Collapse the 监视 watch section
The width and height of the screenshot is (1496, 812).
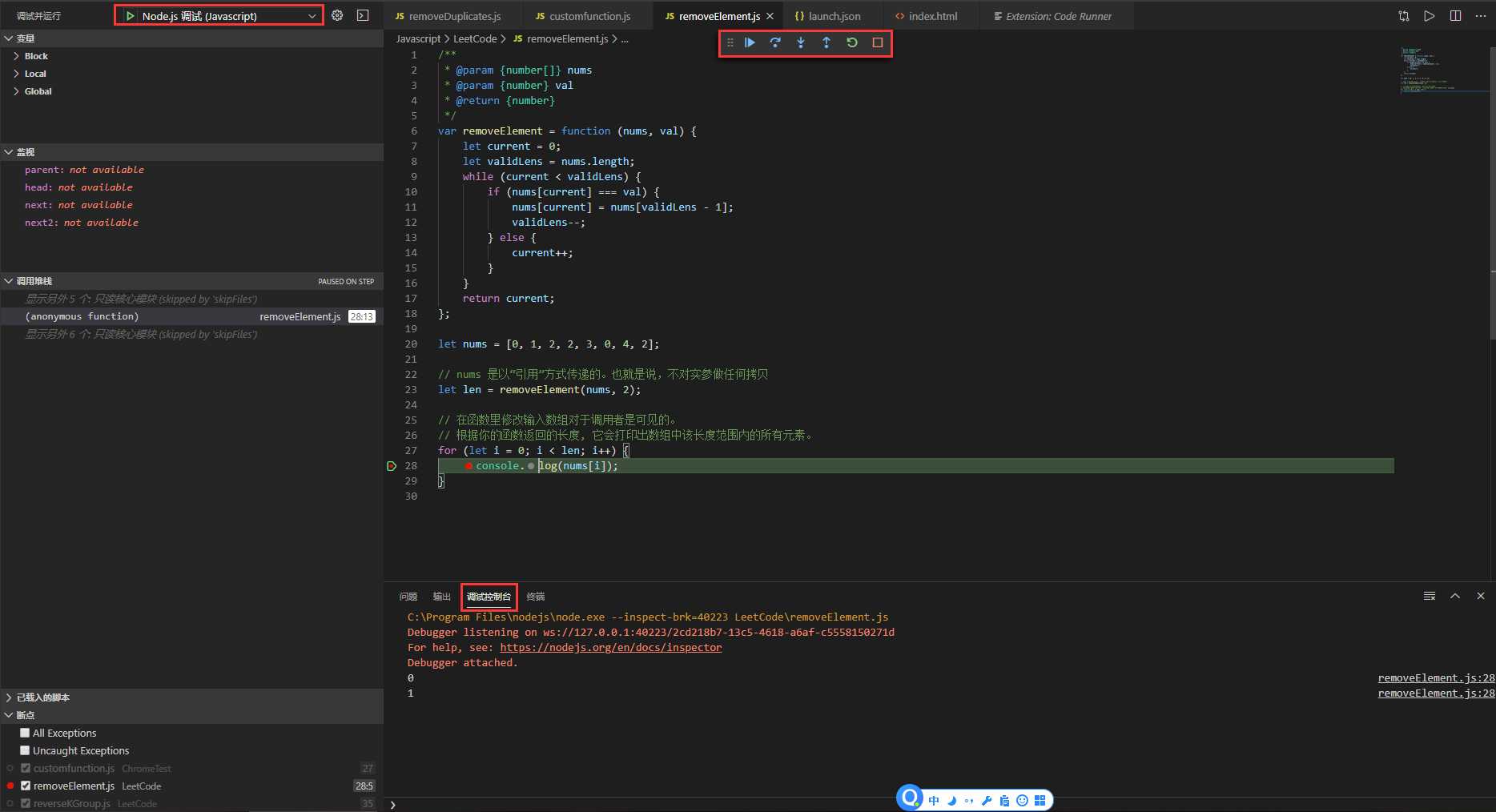point(192,152)
